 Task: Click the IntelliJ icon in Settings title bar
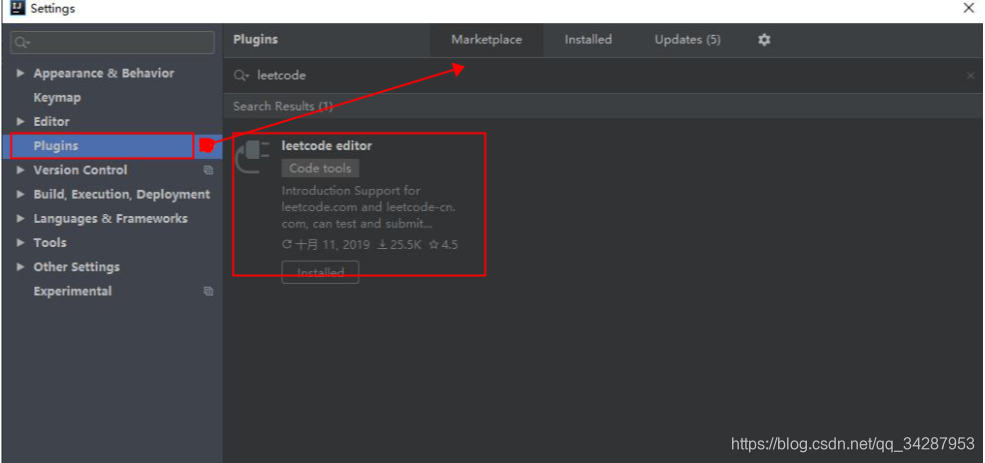18,8
